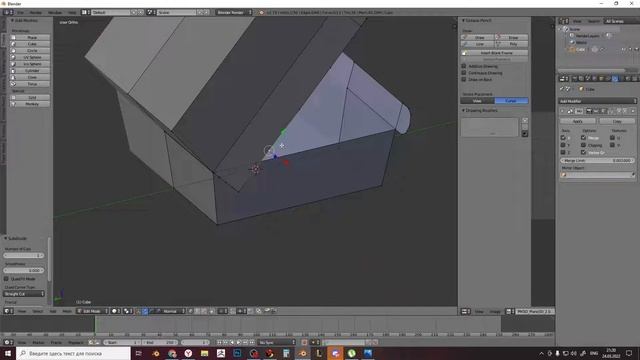
Task: Collapse the Grease Pencil panel
Action: pos(464,20)
